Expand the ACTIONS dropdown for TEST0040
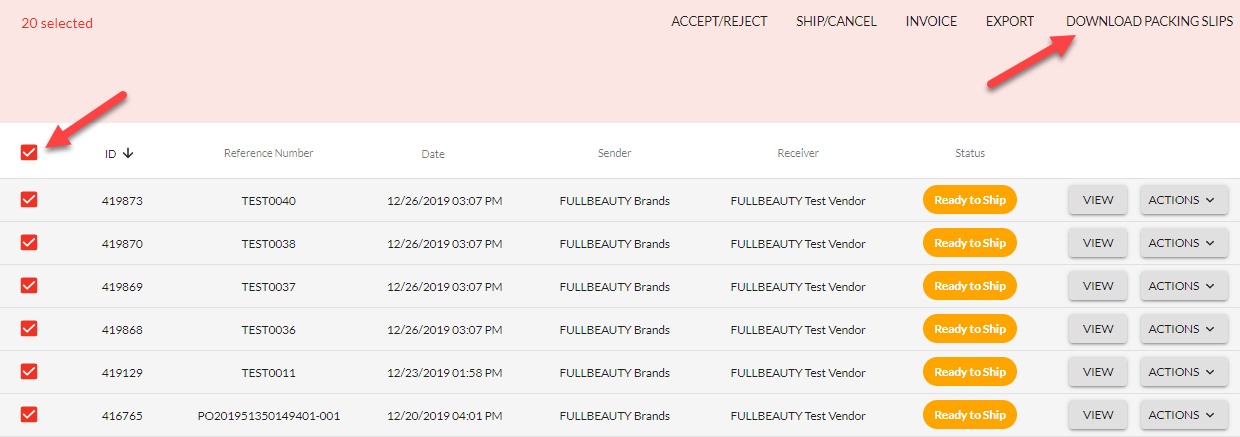 point(1184,200)
